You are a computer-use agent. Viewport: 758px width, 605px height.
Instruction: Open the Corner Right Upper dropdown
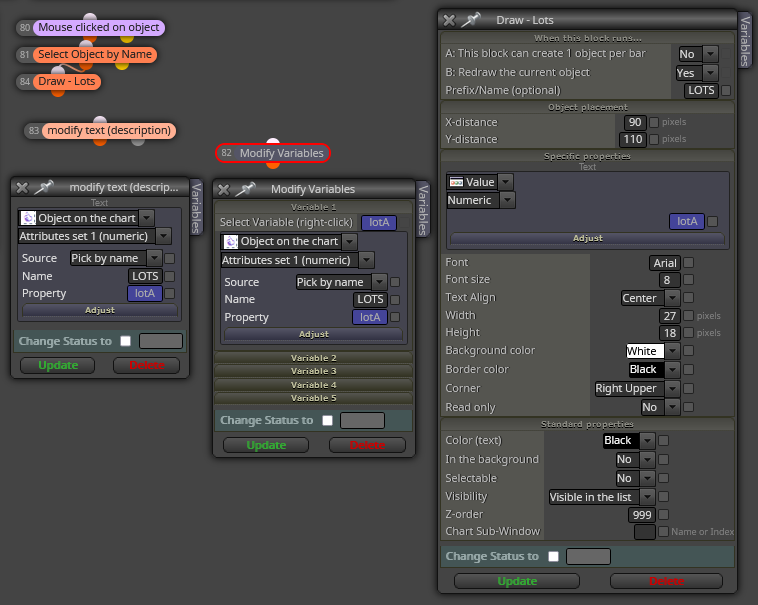coord(672,389)
